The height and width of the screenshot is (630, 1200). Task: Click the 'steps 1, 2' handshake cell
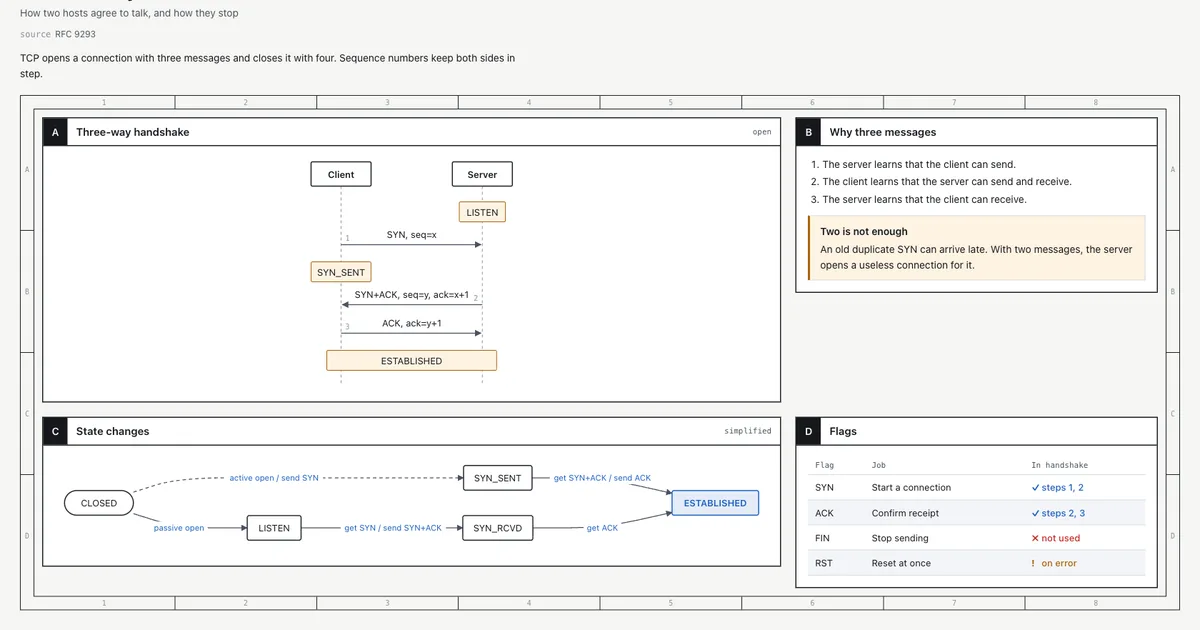tap(1058, 488)
